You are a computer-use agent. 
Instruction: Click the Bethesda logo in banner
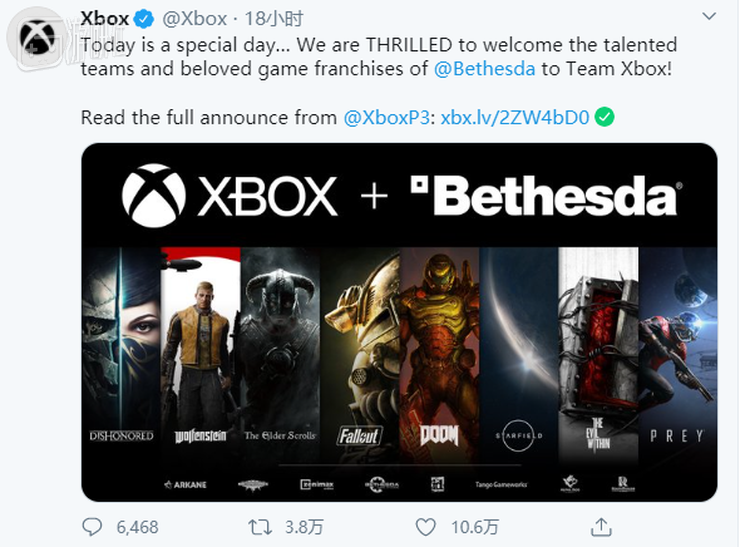543,197
